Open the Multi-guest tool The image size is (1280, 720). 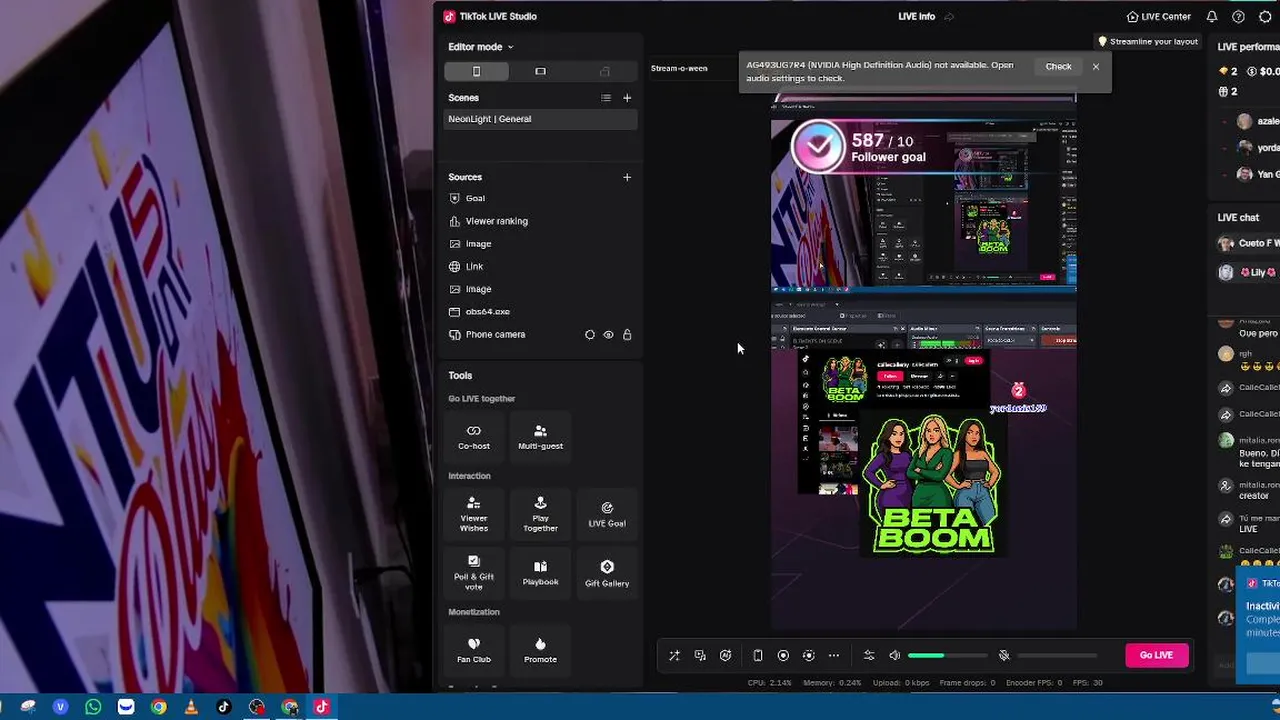tap(540, 437)
